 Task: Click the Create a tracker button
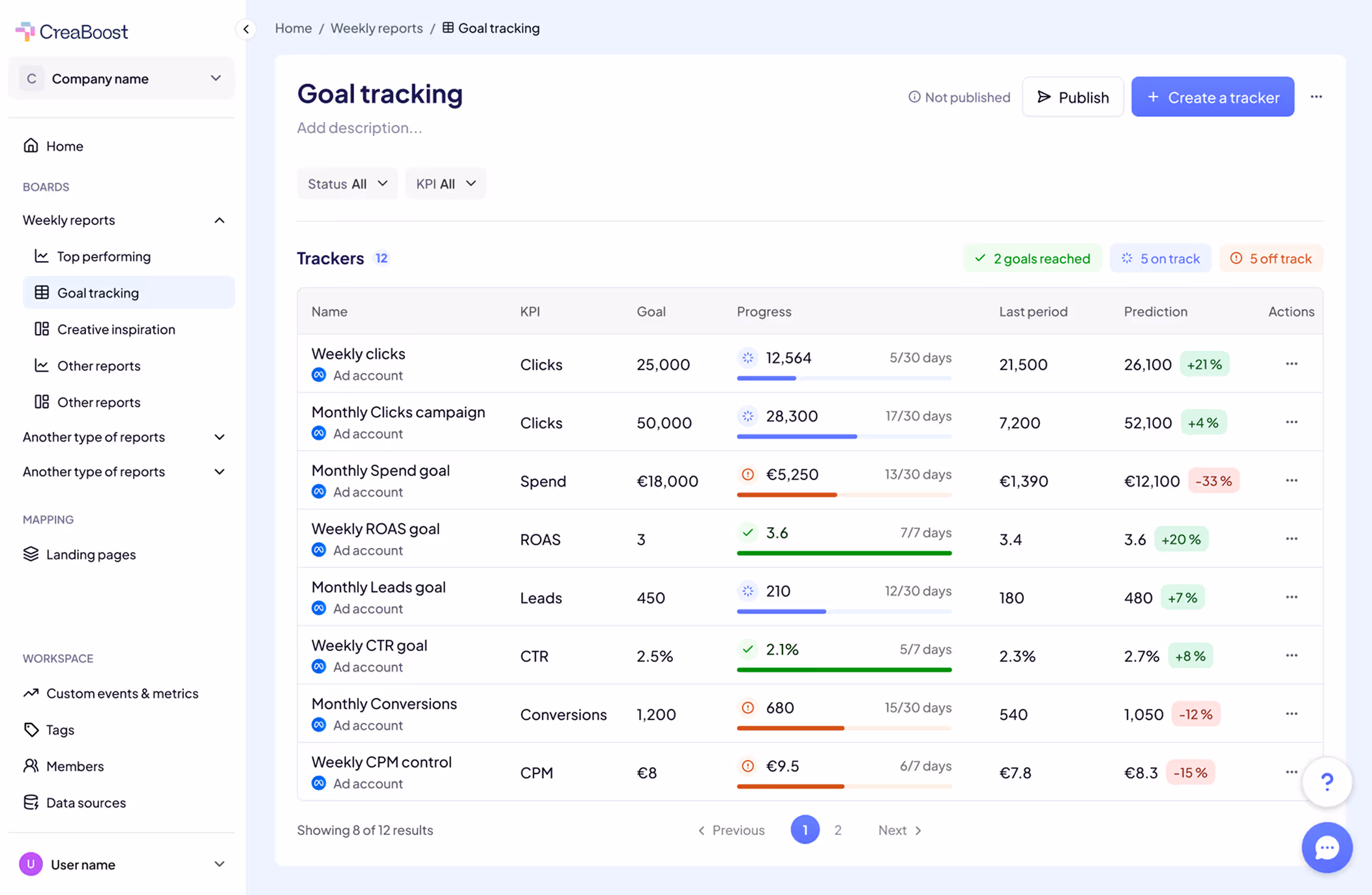pyautogui.click(x=1212, y=97)
